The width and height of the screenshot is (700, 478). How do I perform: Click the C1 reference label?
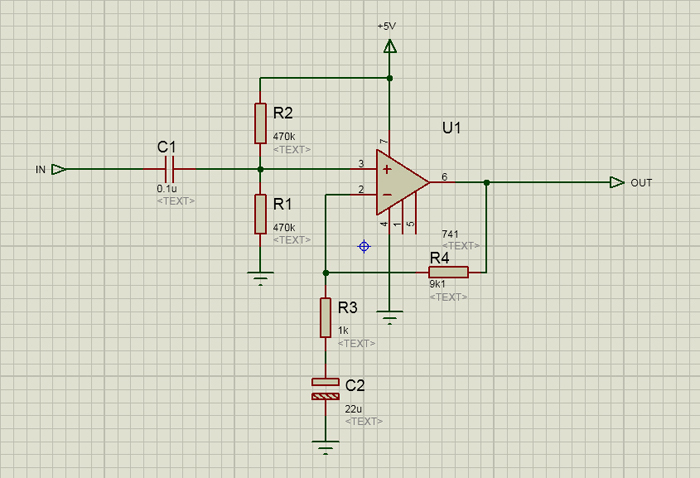click(167, 147)
